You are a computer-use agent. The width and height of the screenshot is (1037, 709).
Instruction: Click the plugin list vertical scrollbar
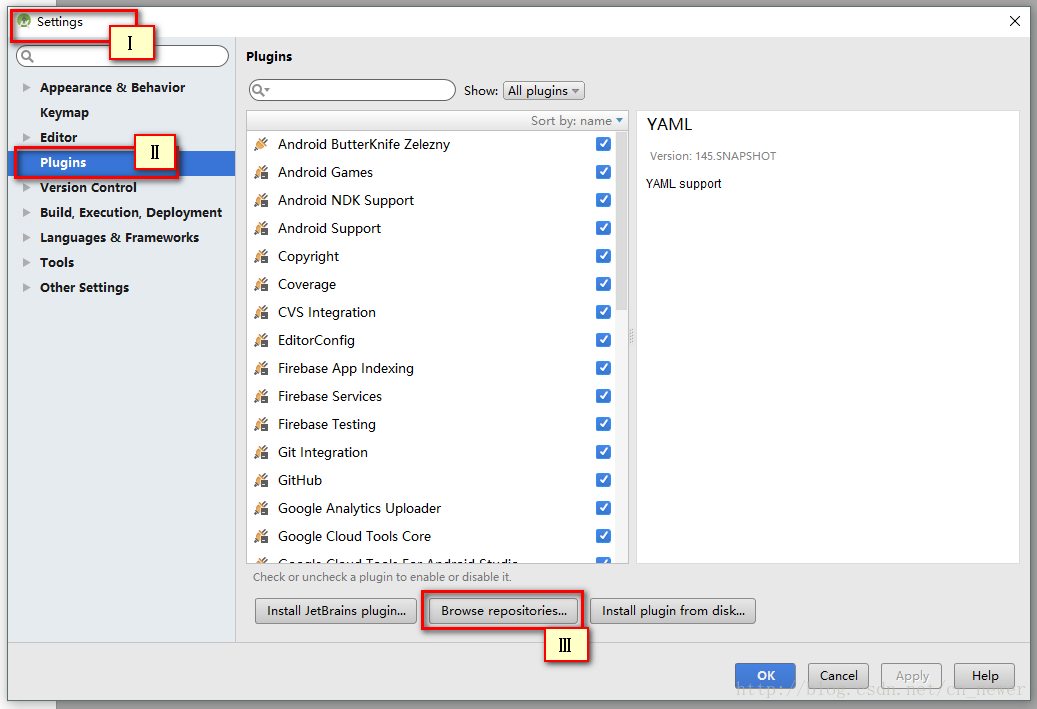[621, 220]
